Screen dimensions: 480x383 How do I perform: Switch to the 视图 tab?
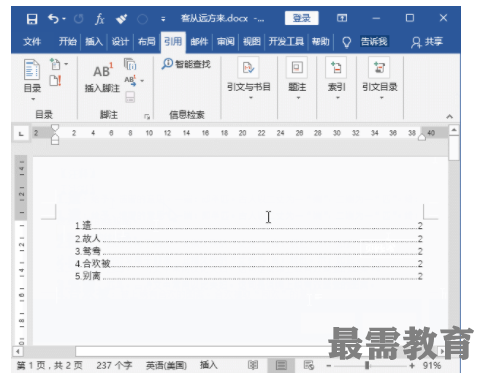(x=252, y=42)
